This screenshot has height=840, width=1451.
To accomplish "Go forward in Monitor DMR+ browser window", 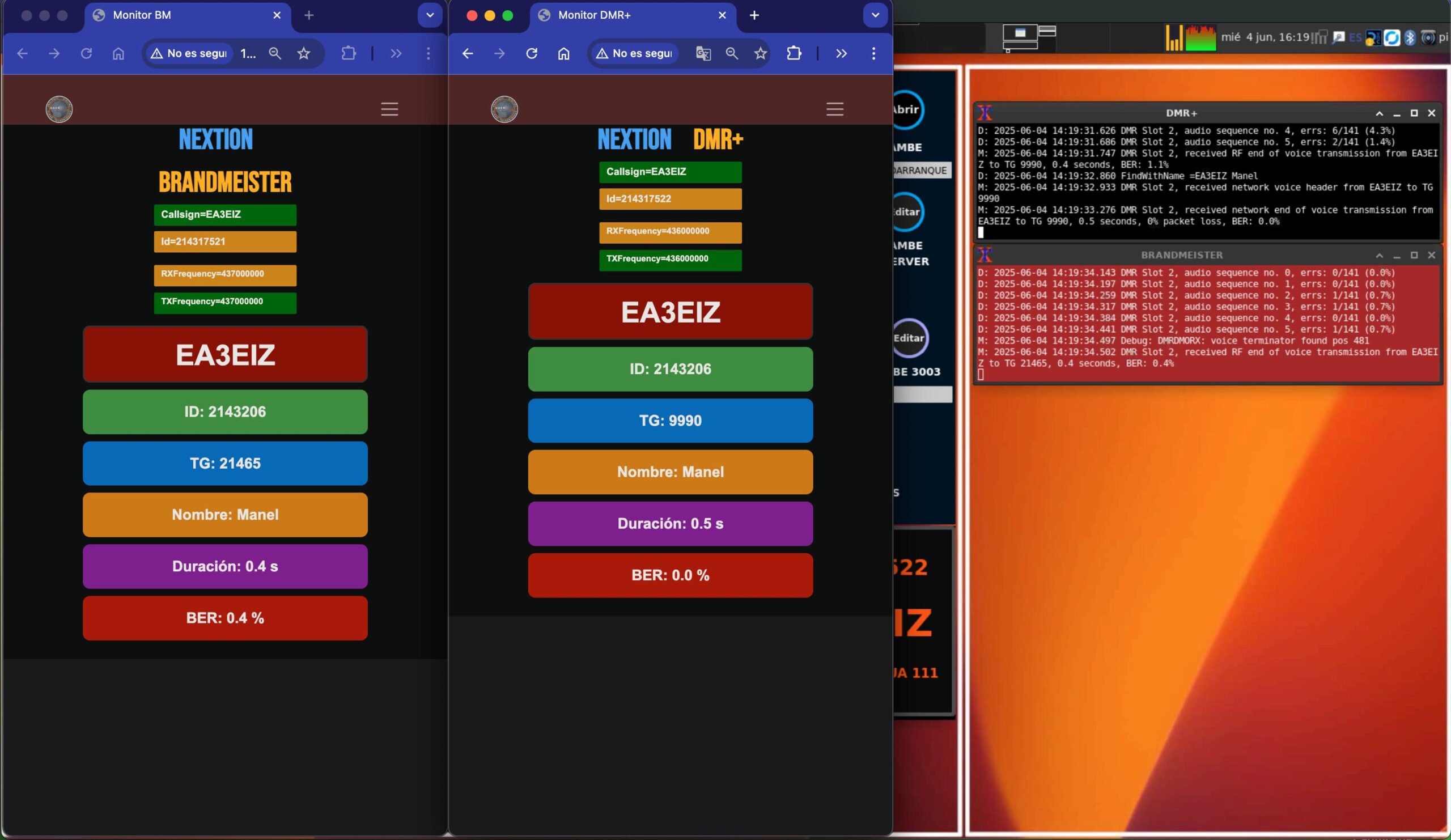I will 500,53.
